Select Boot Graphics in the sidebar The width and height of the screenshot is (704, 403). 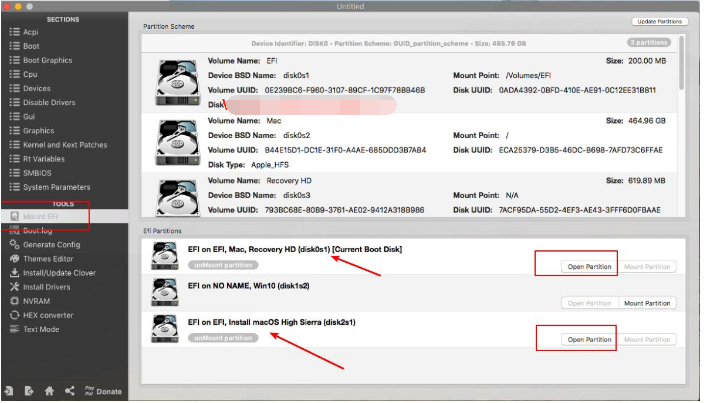[x=48, y=60]
